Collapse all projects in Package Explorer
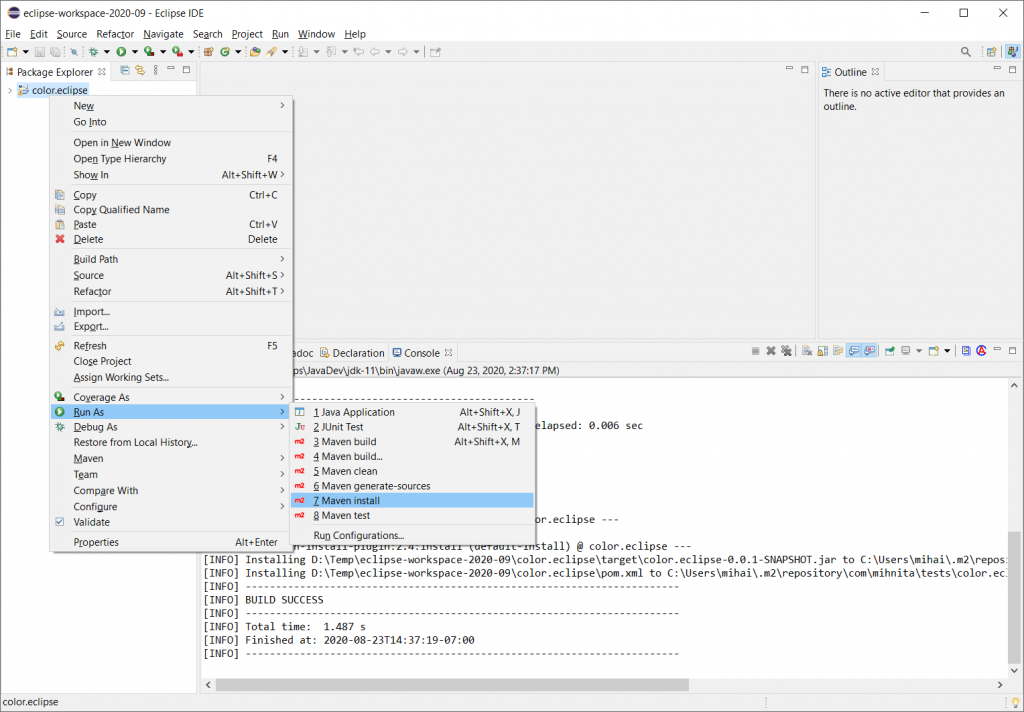 tap(125, 71)
